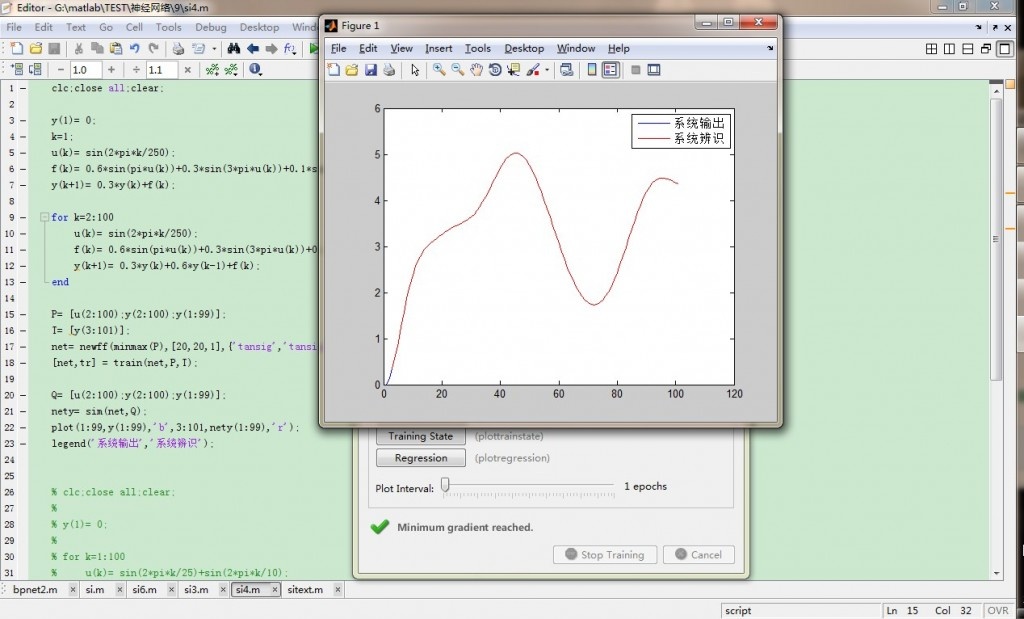The height and width of the screenshot is (619, 1024).
Task: Click the Editor vertical scrollbar
Action: [x=996, y=238]
